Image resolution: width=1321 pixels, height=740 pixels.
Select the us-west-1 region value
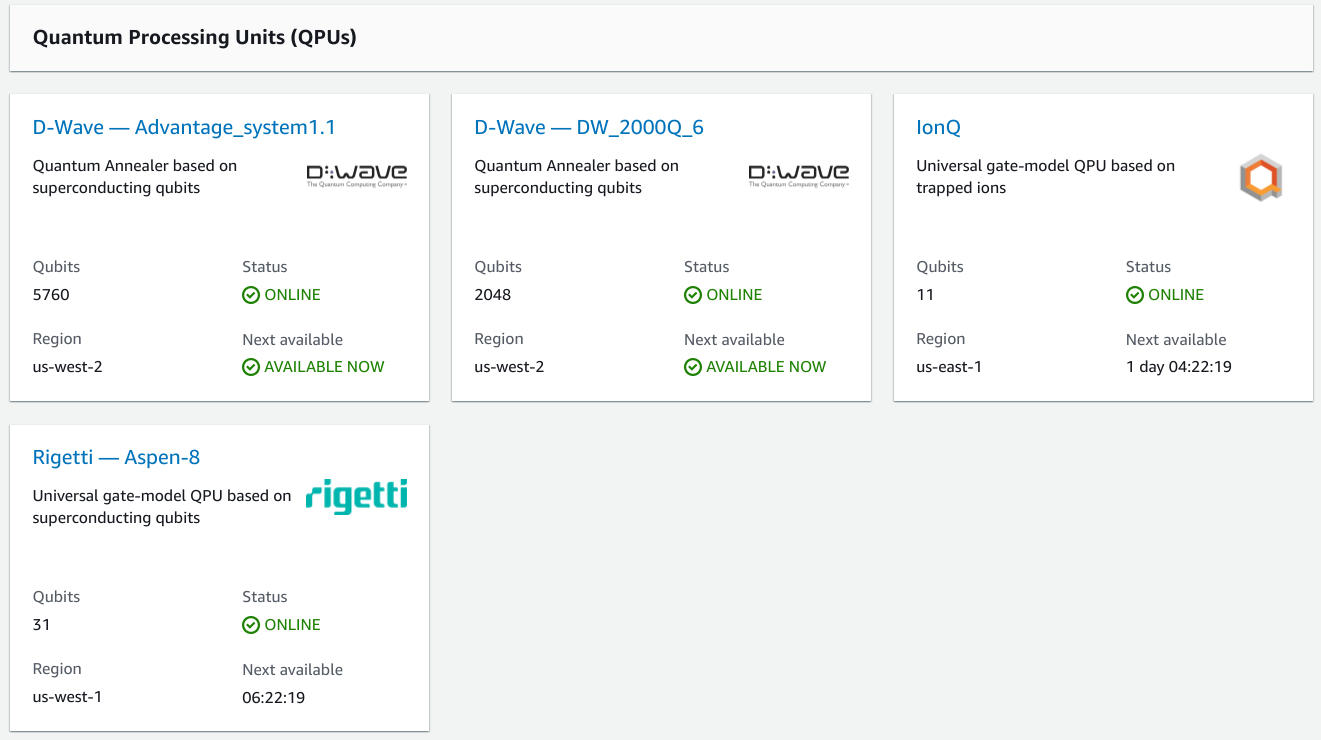coord(67,697)
